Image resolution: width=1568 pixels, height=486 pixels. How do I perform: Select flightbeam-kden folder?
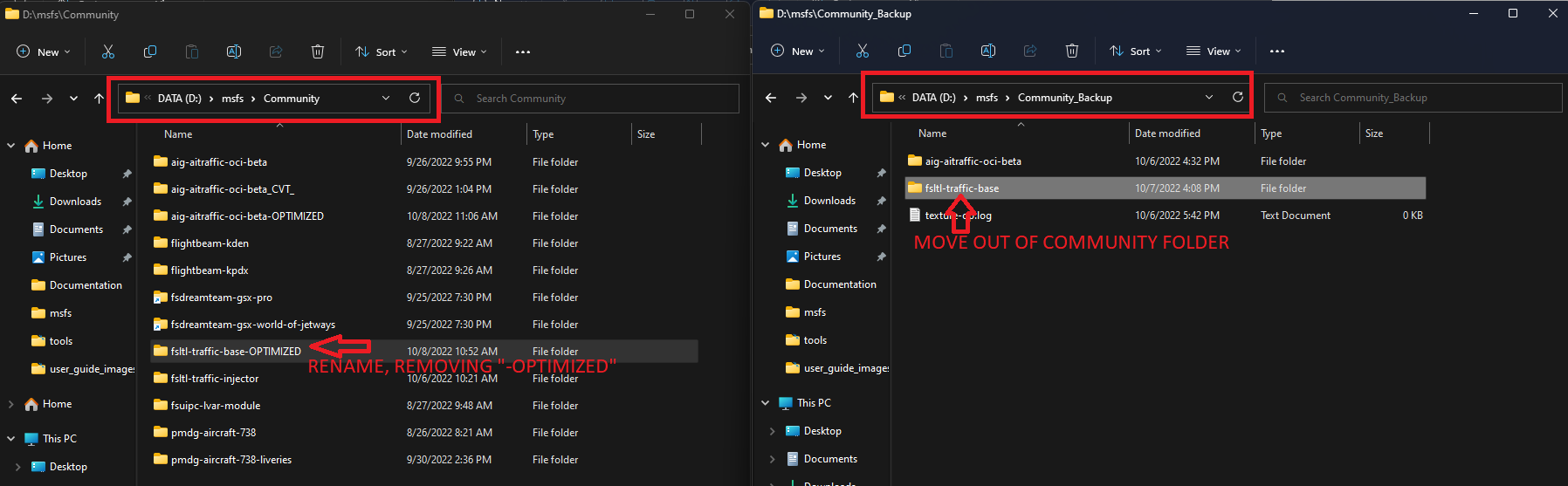coord(424,243)
